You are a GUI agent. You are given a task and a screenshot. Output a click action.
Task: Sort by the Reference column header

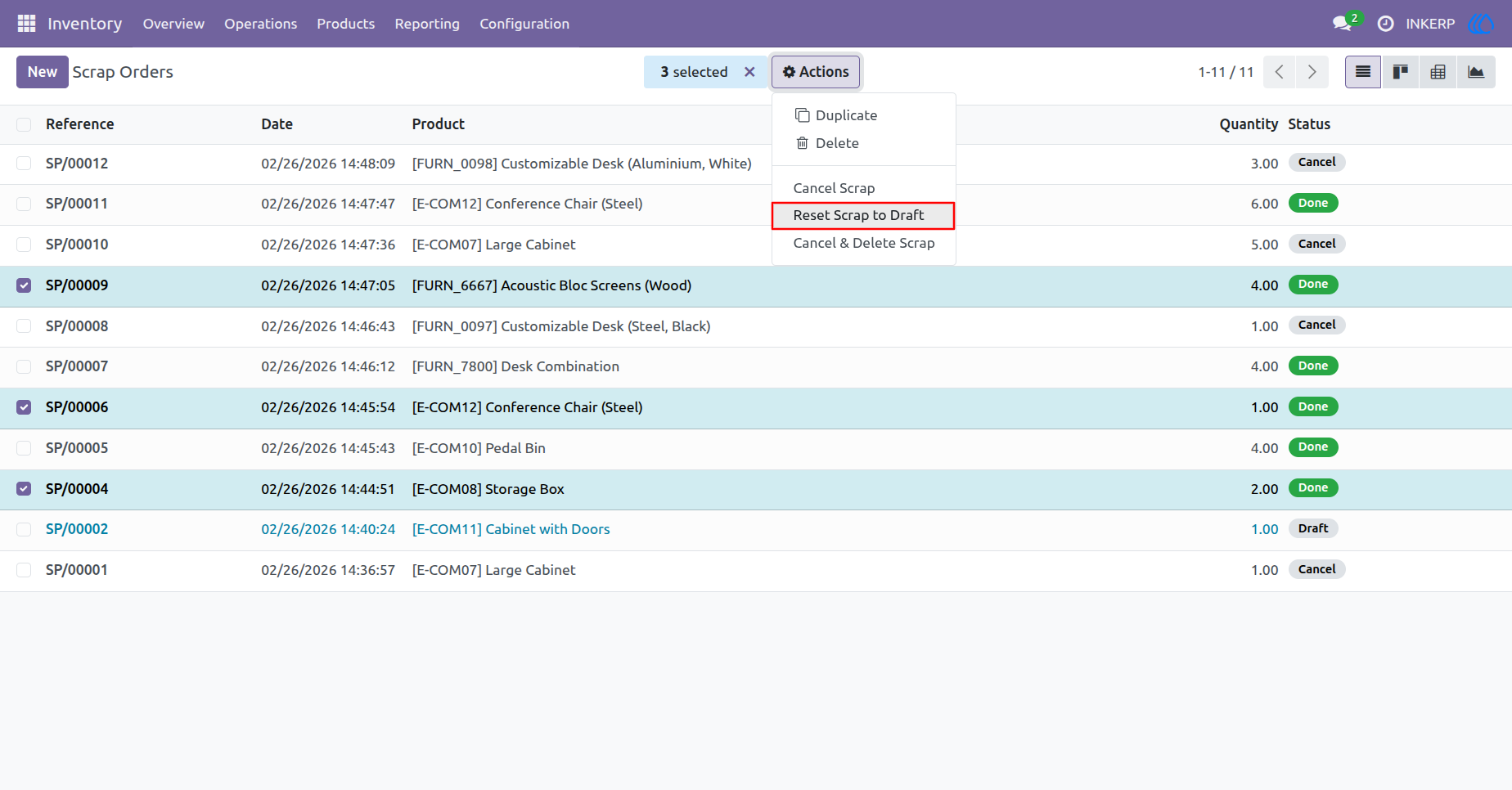click(x=80, y=124)
